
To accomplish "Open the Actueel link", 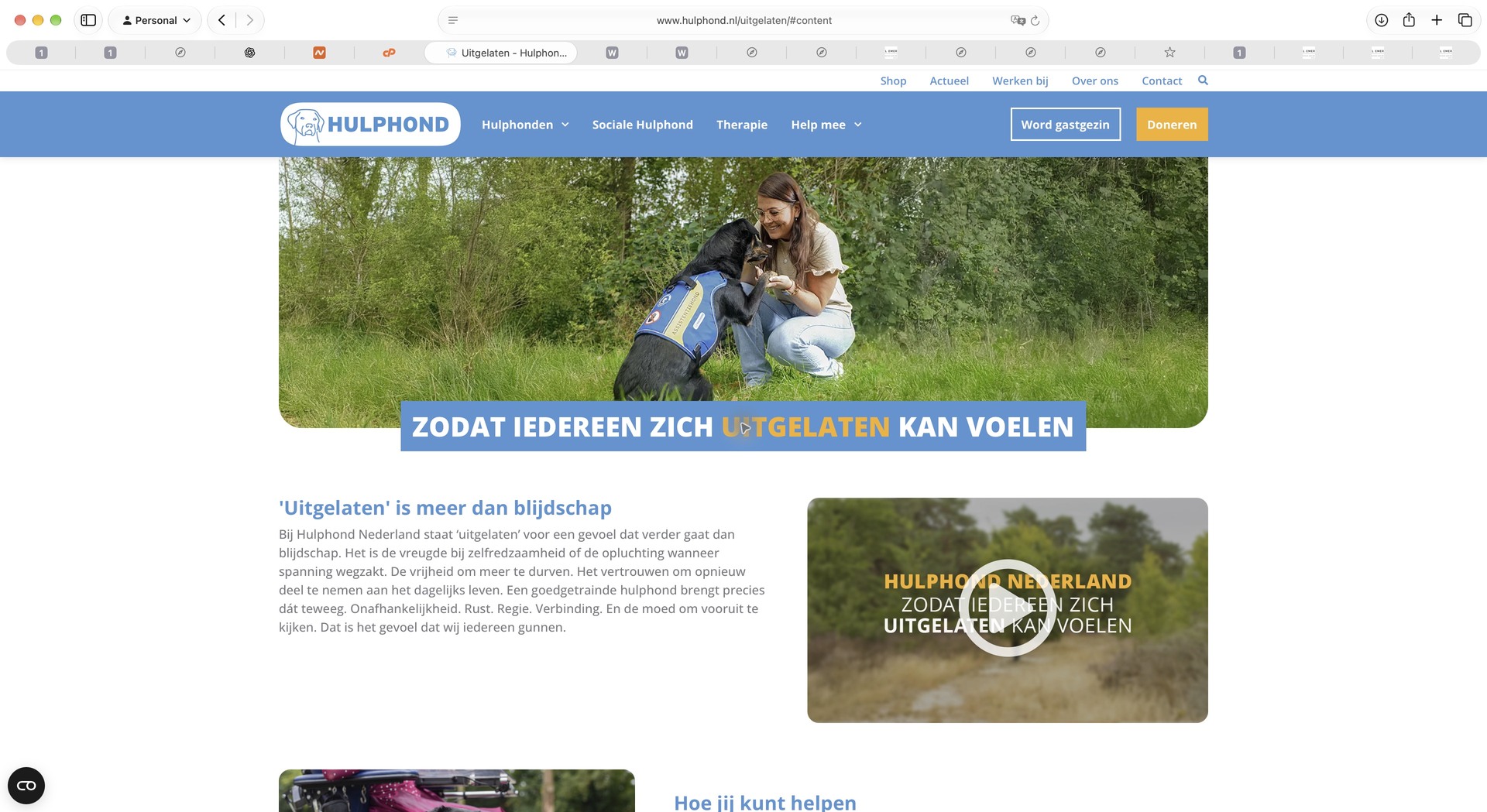I will pyautogui.click(x=949, y=81).
